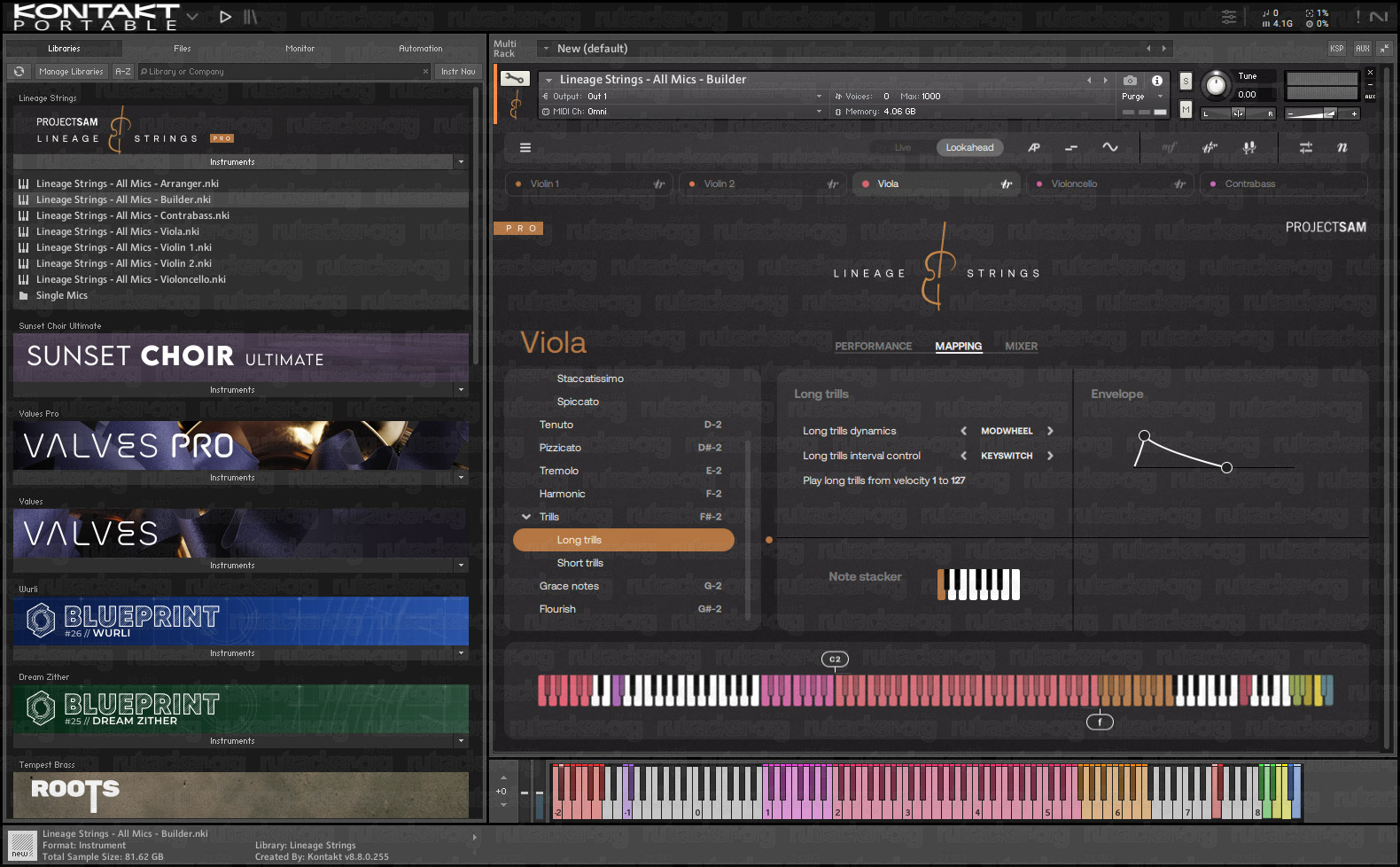The image size is (1400, 867).
Task: Open the Kontakt main menu dropdown arrow
Action: point(192,17)
